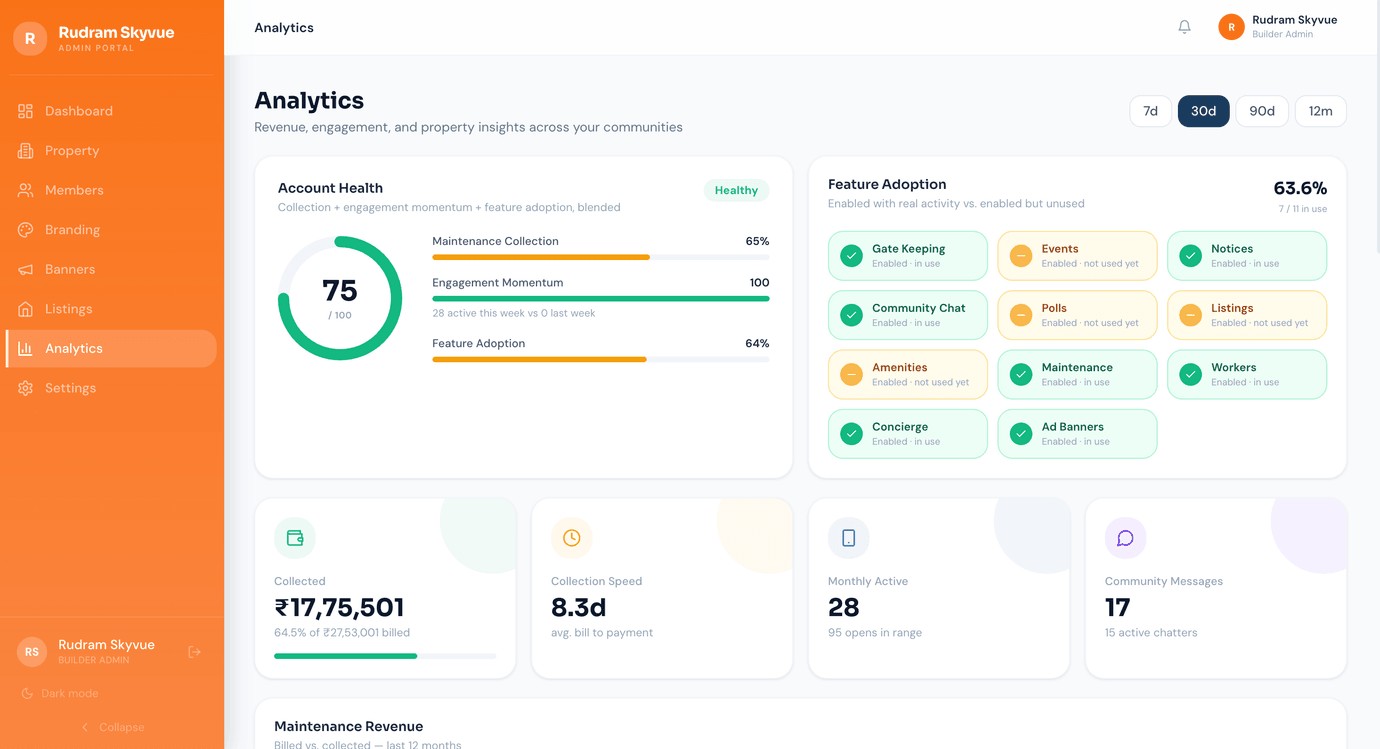Open notifications bell icon

tap(1184, 27)
